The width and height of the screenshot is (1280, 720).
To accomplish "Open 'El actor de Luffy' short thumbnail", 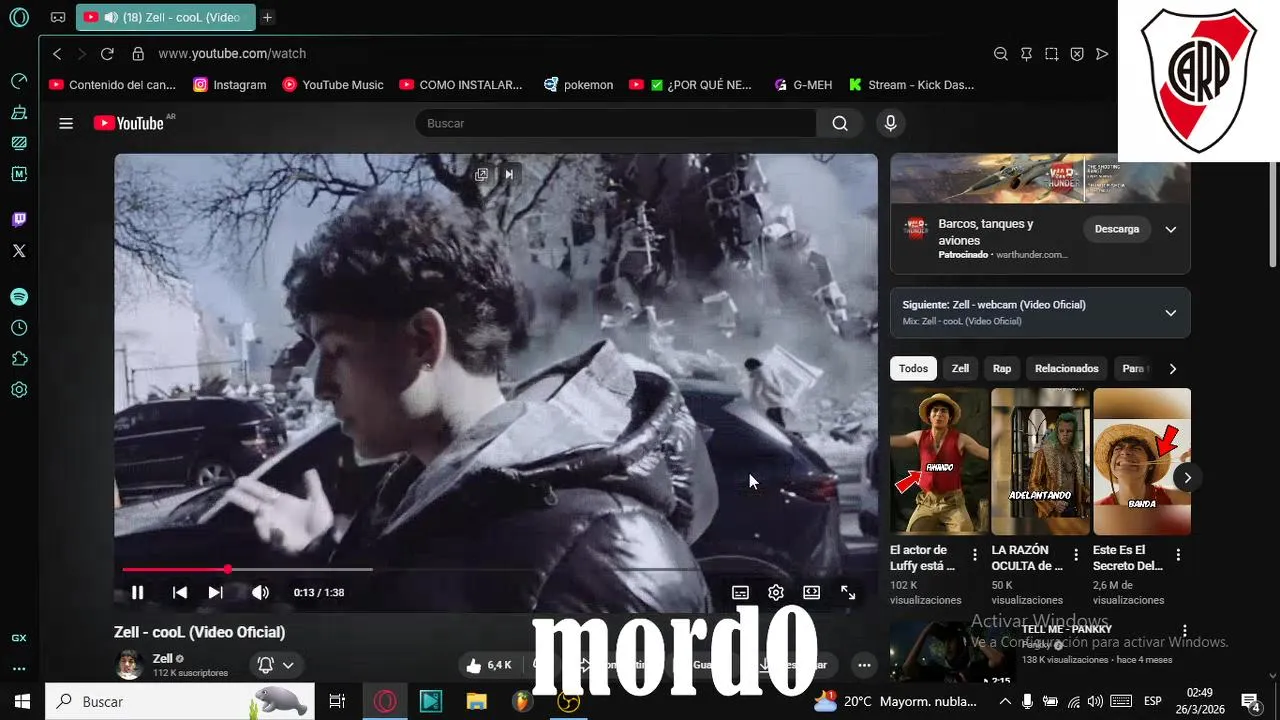I will (x=939, y=461).
